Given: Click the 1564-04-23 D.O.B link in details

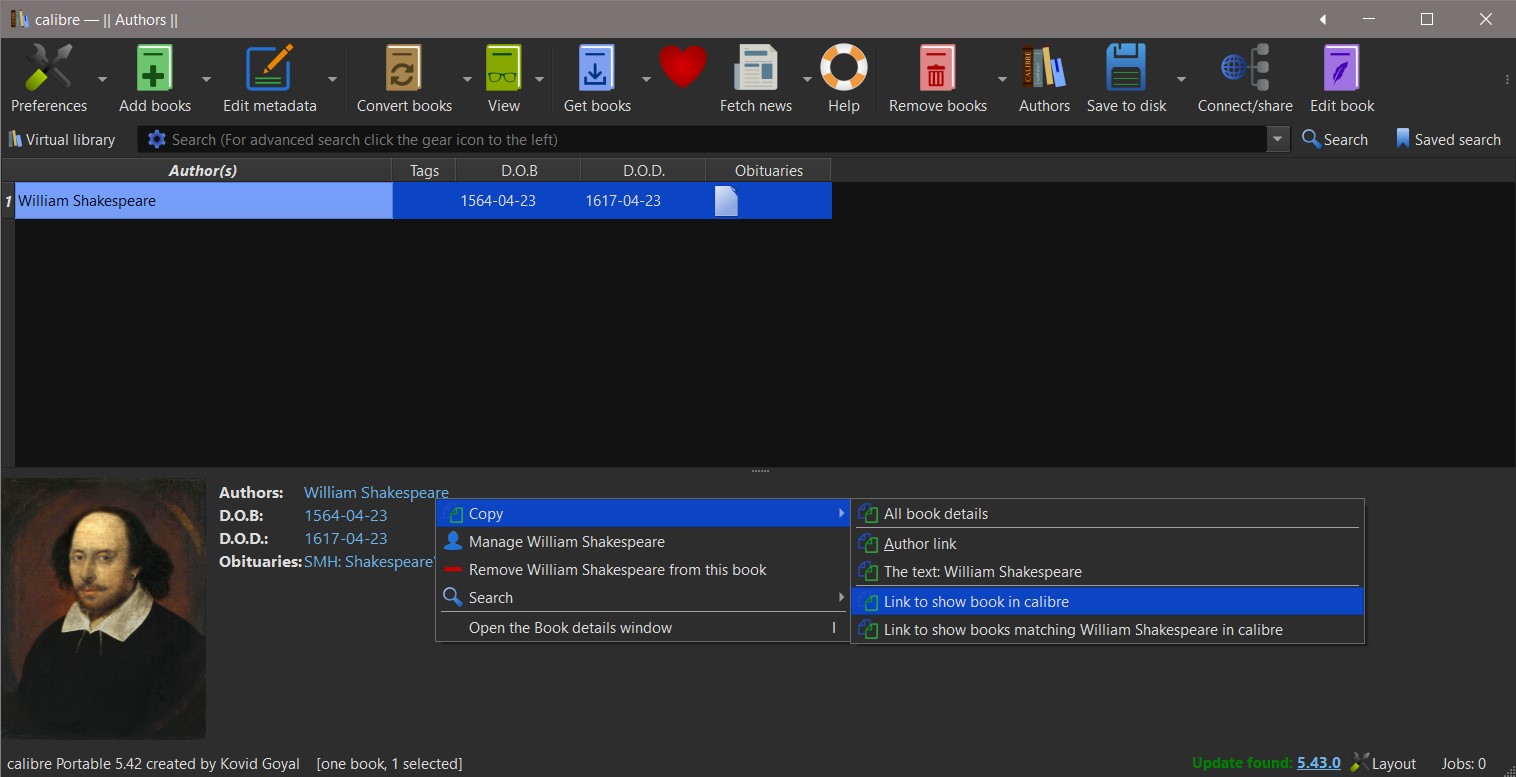Looking at the screenshot, I should pyautogui.click(x=346, y=516).
